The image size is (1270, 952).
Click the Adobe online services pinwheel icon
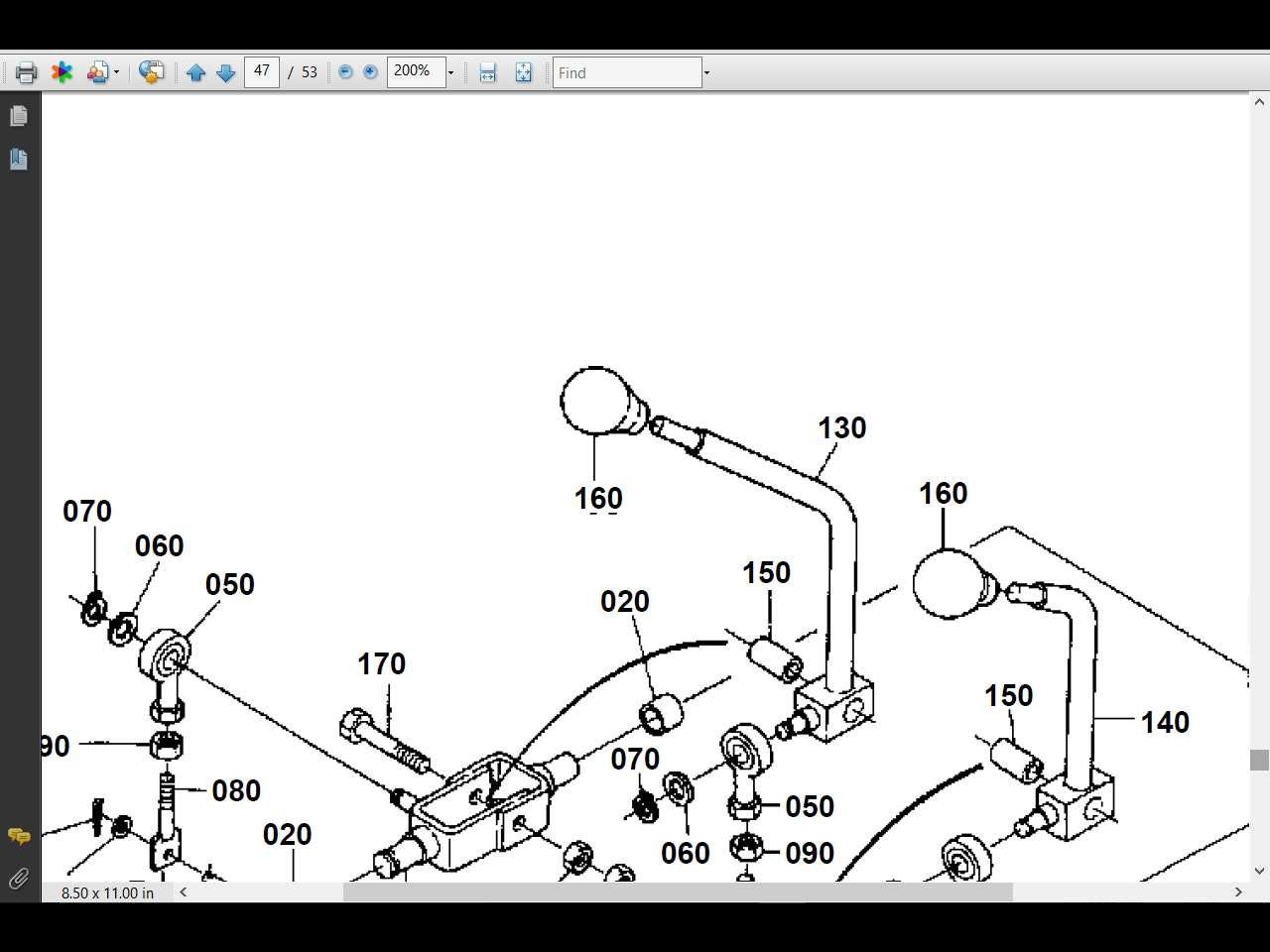pyautogui.click(x=62, y=71)
